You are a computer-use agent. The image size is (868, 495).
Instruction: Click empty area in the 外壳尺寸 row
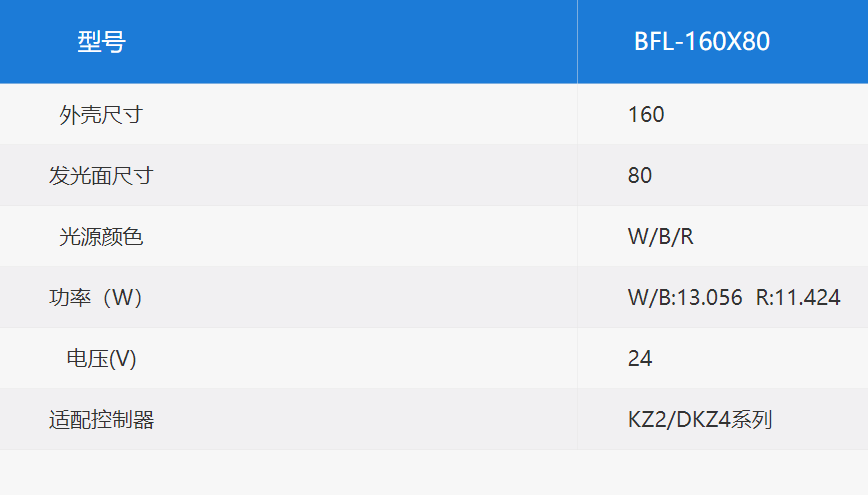pyautogui.click(x=360, y=115)
